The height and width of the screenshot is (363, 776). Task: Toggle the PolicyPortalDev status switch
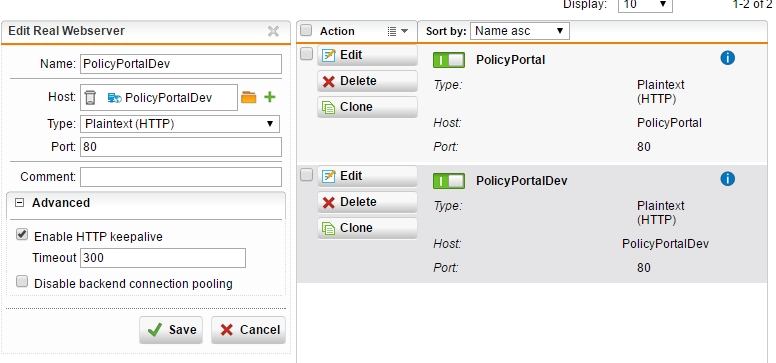click(x=449, y=181)
